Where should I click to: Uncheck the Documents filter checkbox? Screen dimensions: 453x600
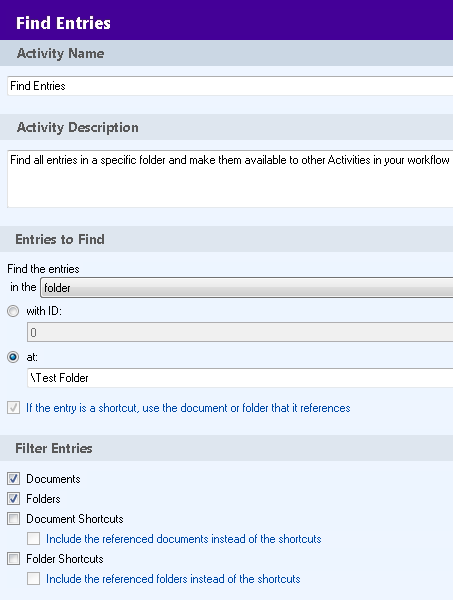point(13,479)
